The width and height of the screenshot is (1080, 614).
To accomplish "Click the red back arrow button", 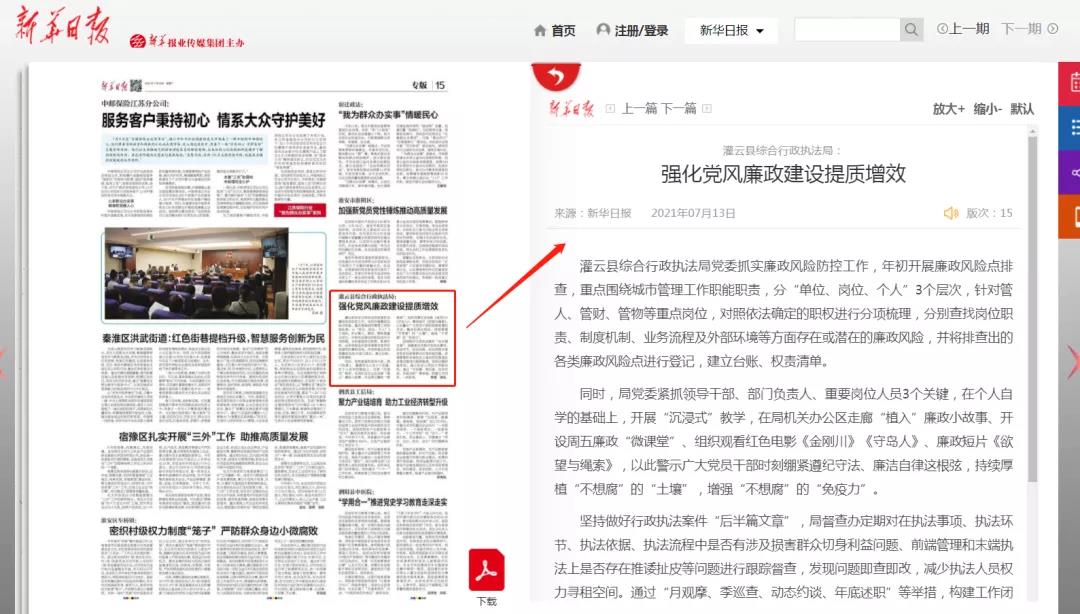I will click(556, 77).
